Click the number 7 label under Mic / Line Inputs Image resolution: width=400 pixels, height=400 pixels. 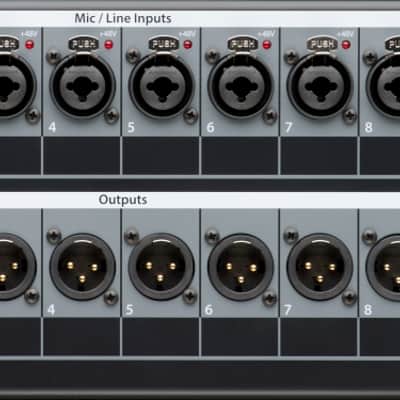click(x=289, y=127)
